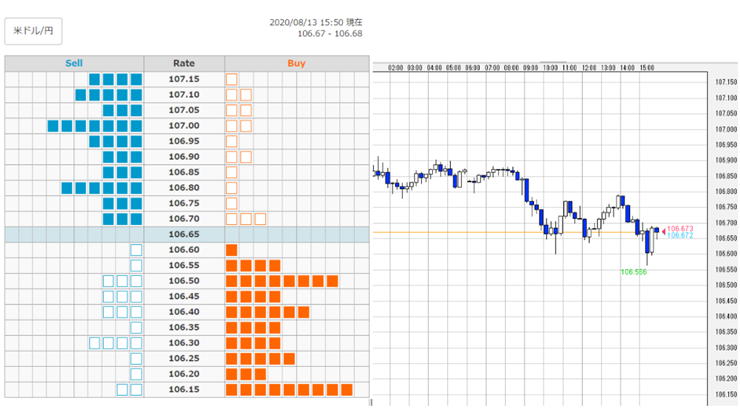The height and width of the screenshot is (408, 740).
Task: Click the 106.60 rate cell
Action: tap(184, 250)
